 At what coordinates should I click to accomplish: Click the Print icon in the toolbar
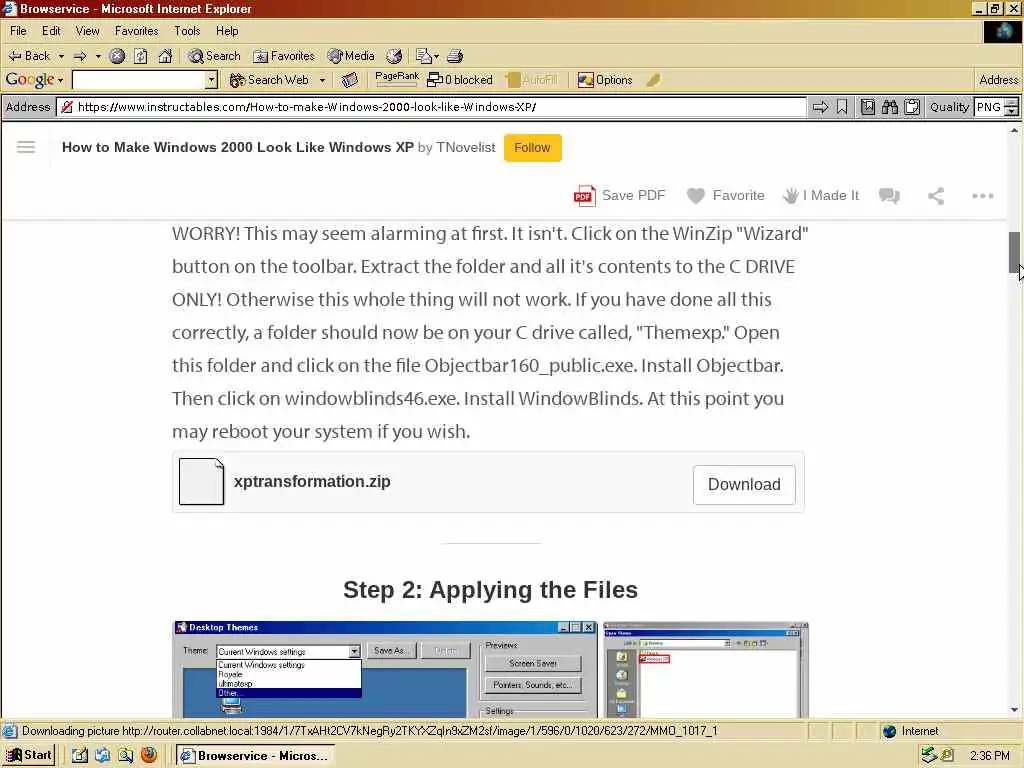point(455,56)
